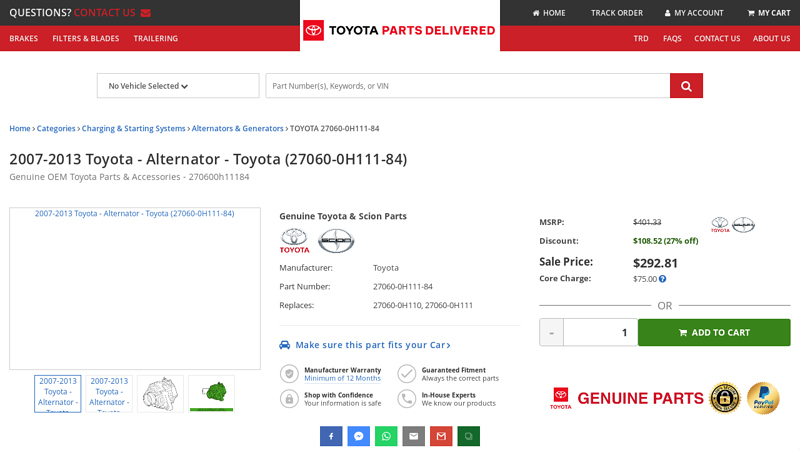Open the TRD menu item
Image resolution: width=800 pixels, height=450 pixels.
tap(640, 38)
